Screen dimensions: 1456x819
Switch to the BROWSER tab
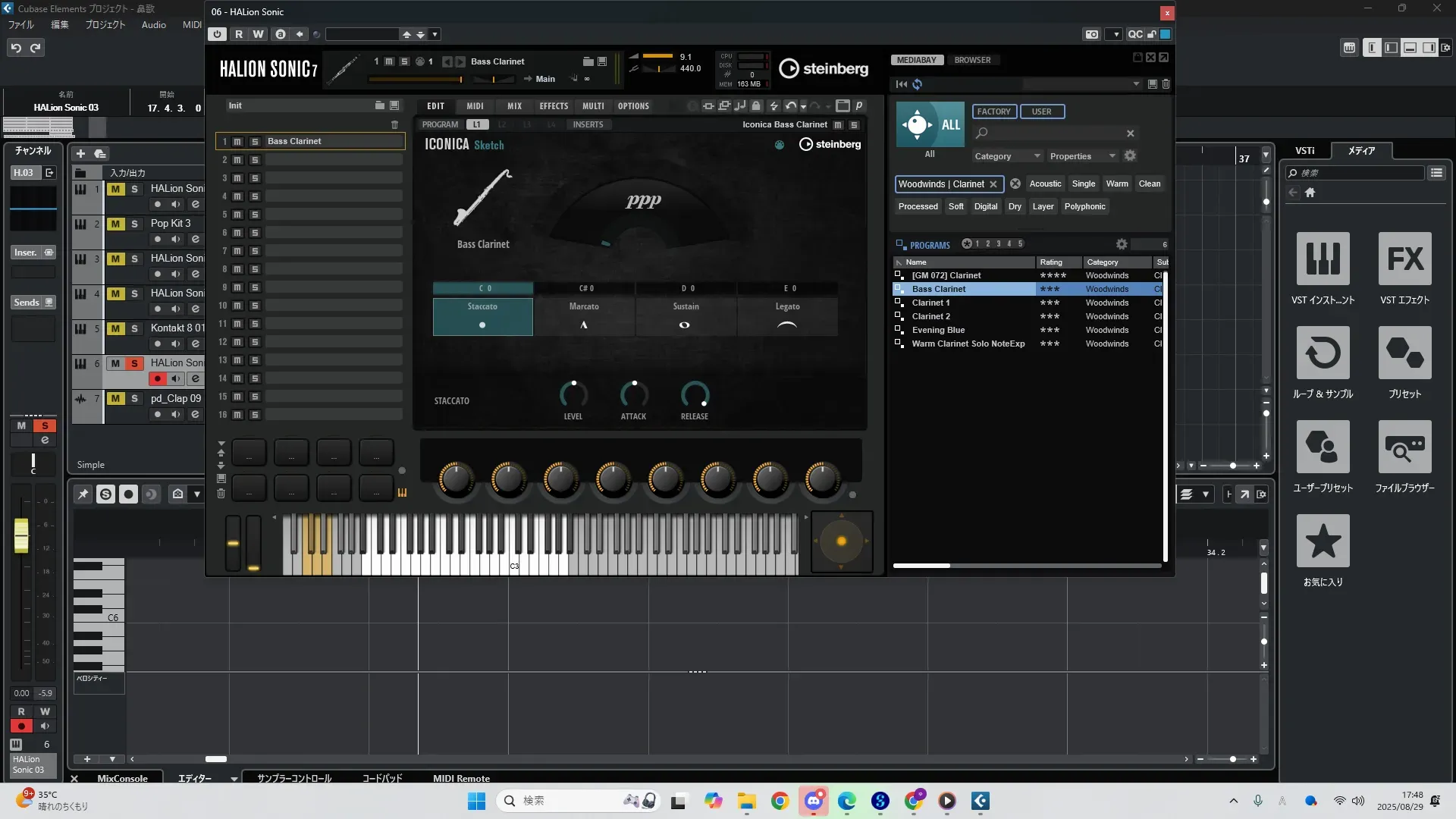972,60
